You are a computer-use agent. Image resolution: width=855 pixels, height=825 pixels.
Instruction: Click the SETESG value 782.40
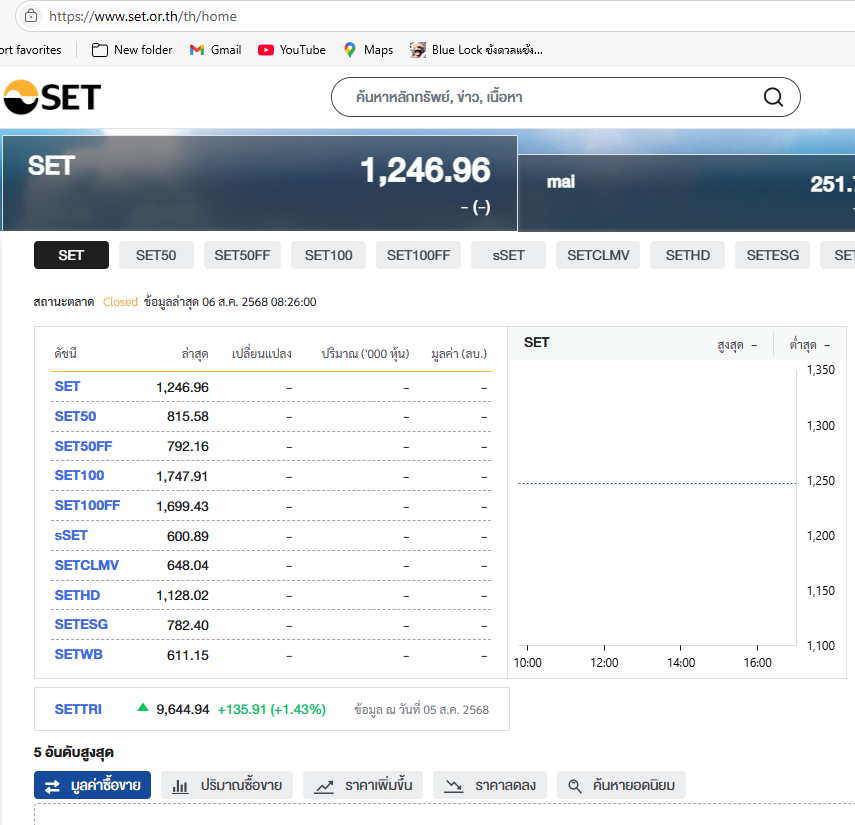(x=188, y=625)
